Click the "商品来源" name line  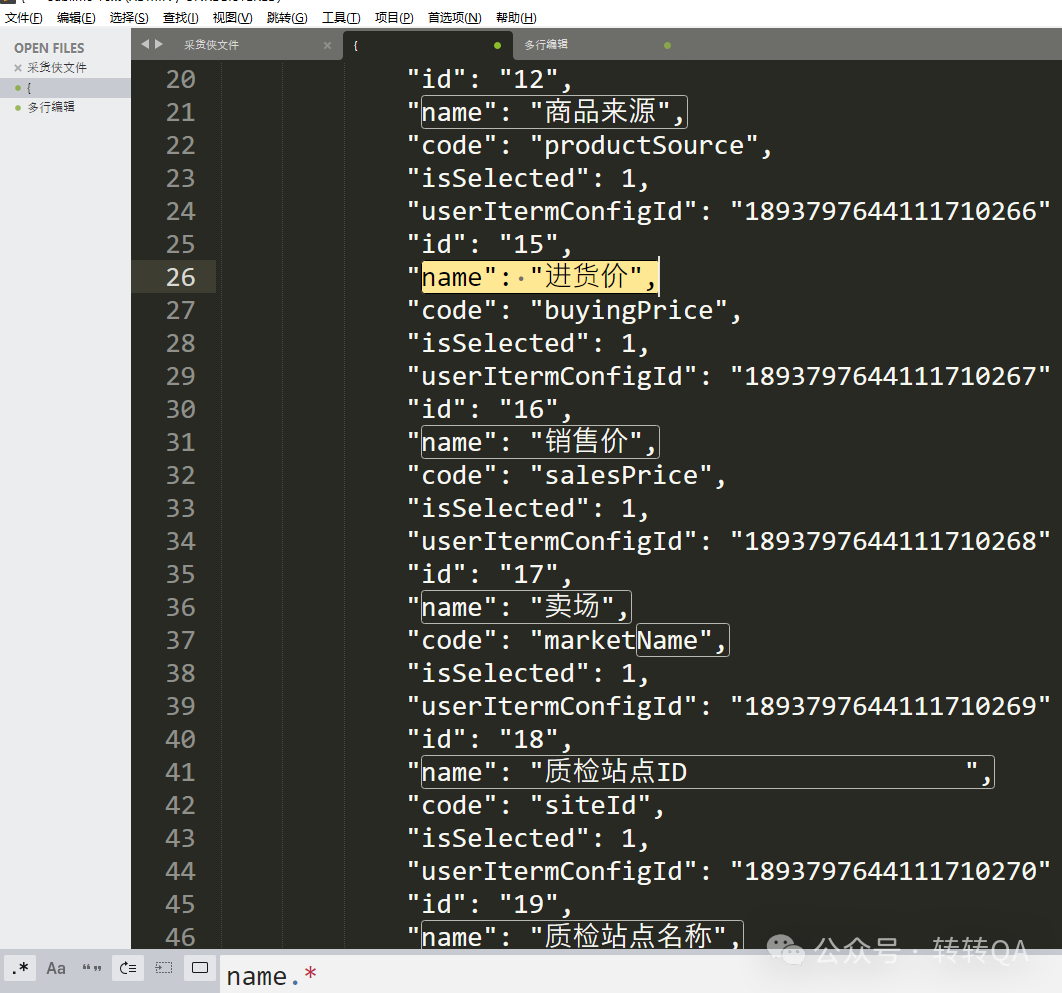click(x=547, y=112)
